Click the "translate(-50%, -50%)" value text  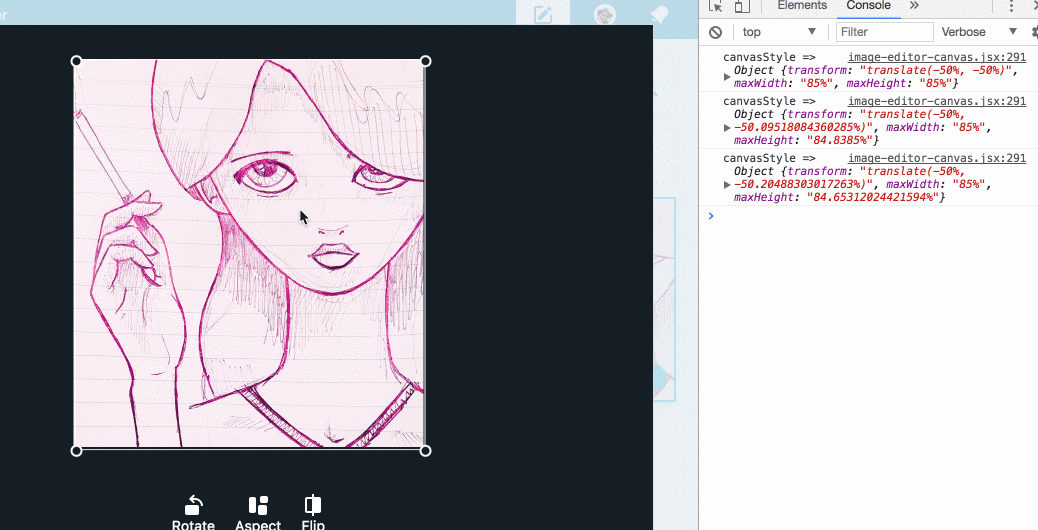click(936, 70)
